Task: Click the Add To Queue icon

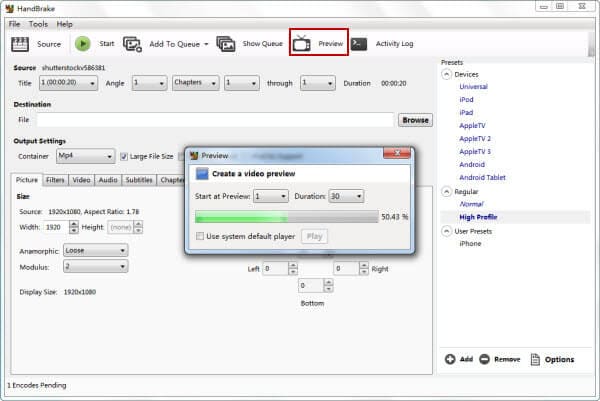Action: point(132,44)
